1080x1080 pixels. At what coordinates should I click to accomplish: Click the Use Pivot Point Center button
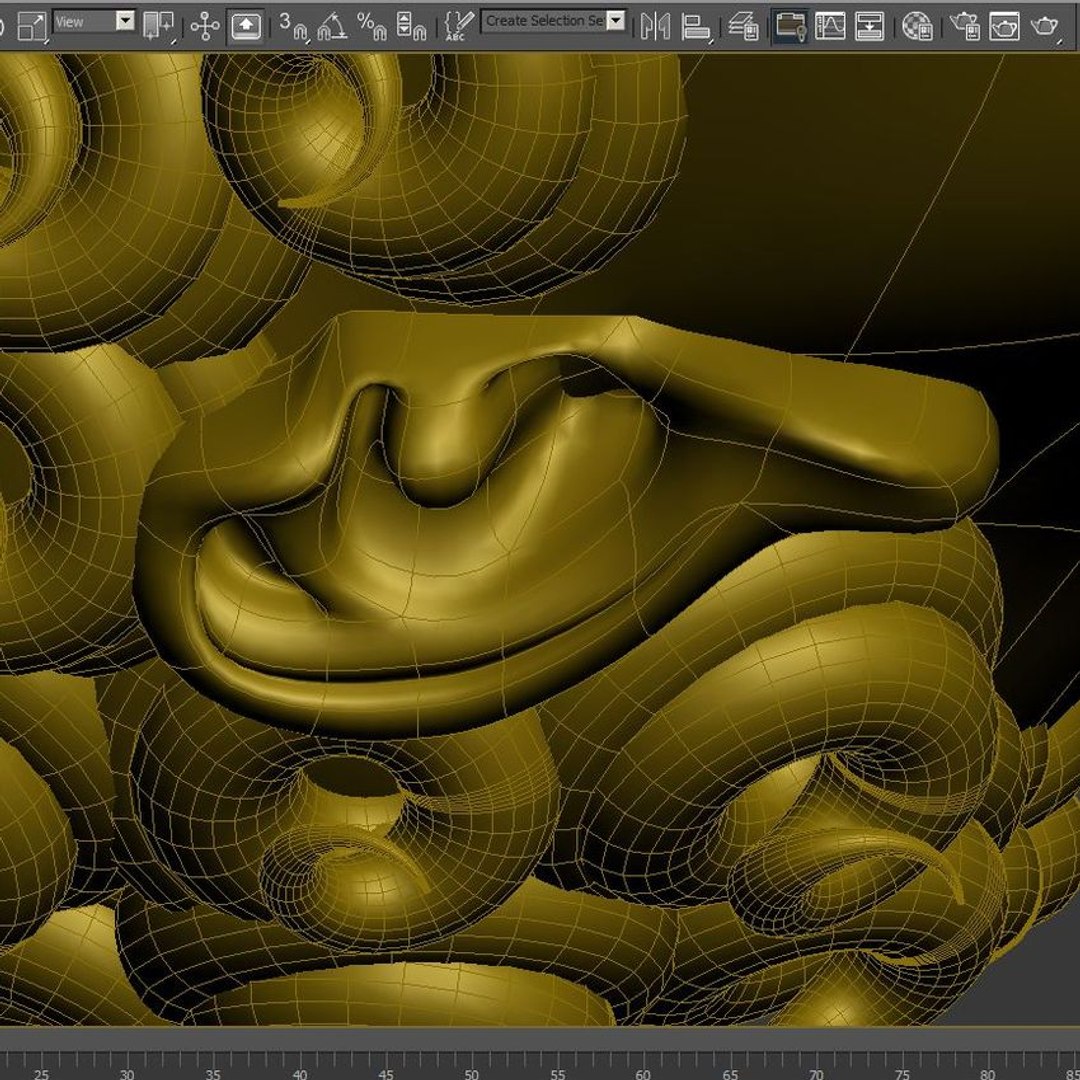(x=158, y=26)
